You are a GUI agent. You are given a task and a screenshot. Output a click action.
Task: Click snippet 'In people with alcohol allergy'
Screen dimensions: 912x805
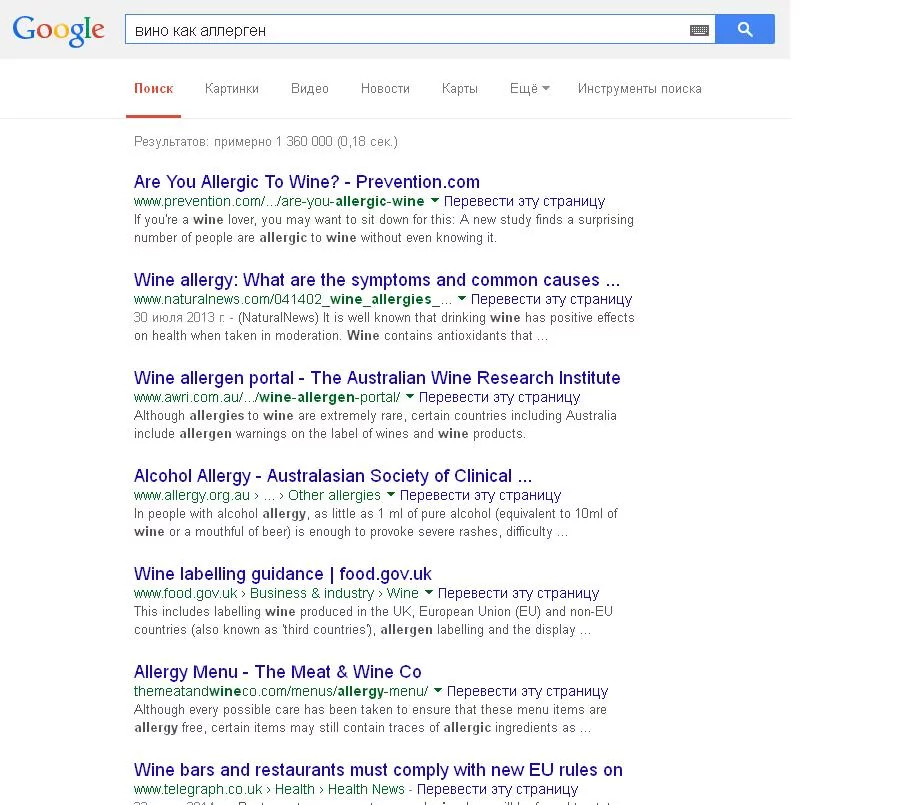pyautogui.click(x=220, y=514)
